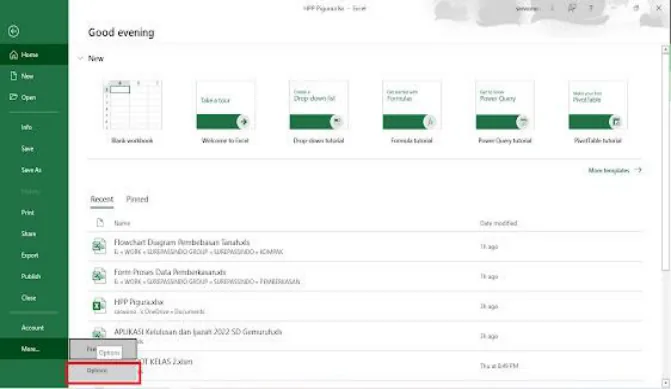The height and width of the screenshot is (389, 671).
Task: Minimize the Excel window
Action: (x=613, y=8)
